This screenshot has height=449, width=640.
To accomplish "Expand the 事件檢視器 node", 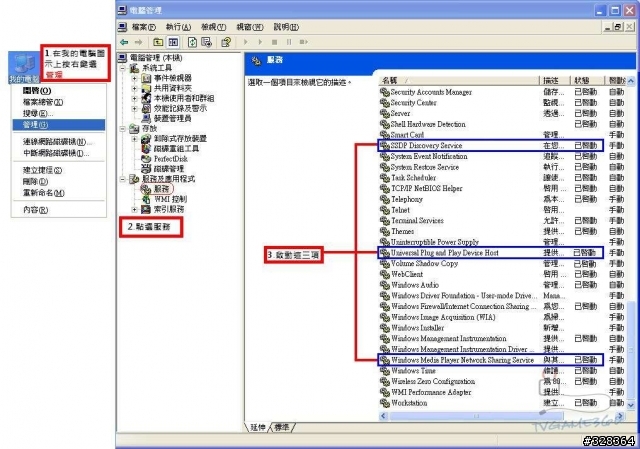I will [134, 78].
